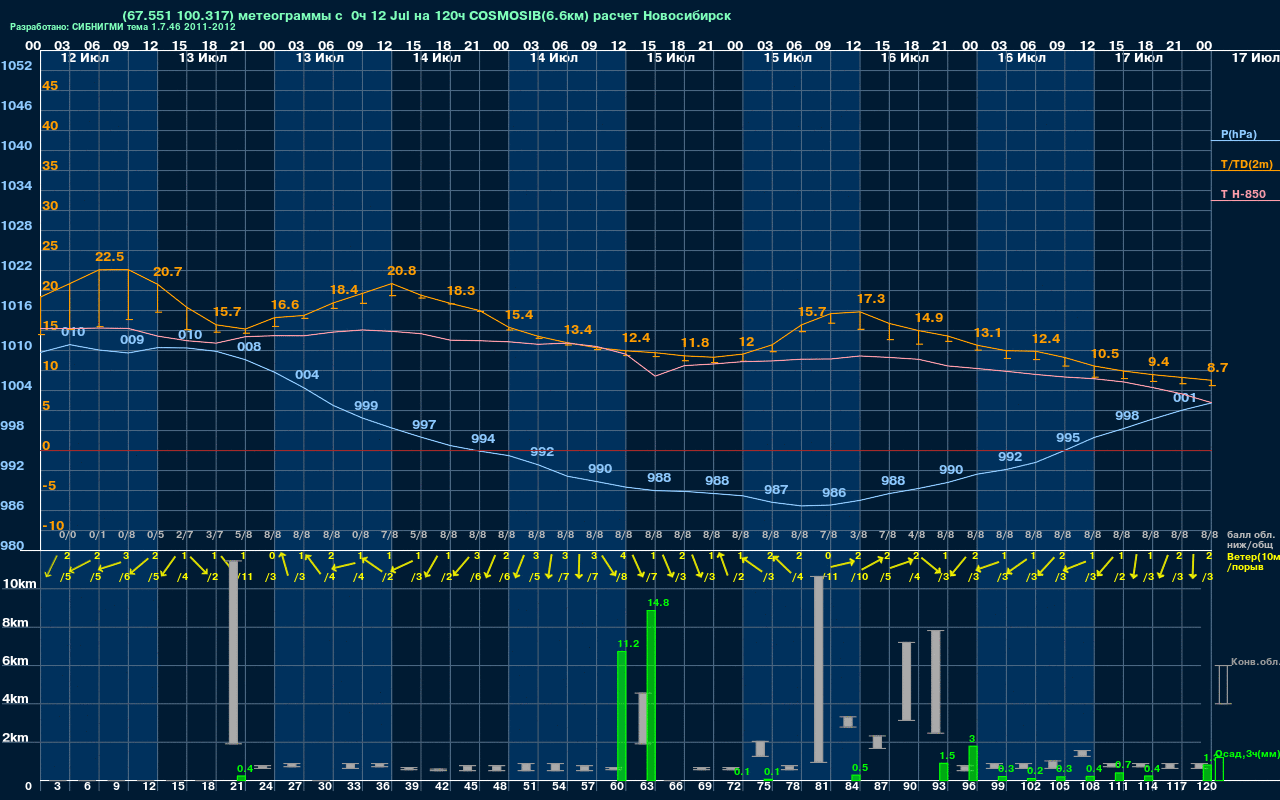1280x800 pixels.
Task: Click the 11.8 temperature value
Action: tap(695, 343)
